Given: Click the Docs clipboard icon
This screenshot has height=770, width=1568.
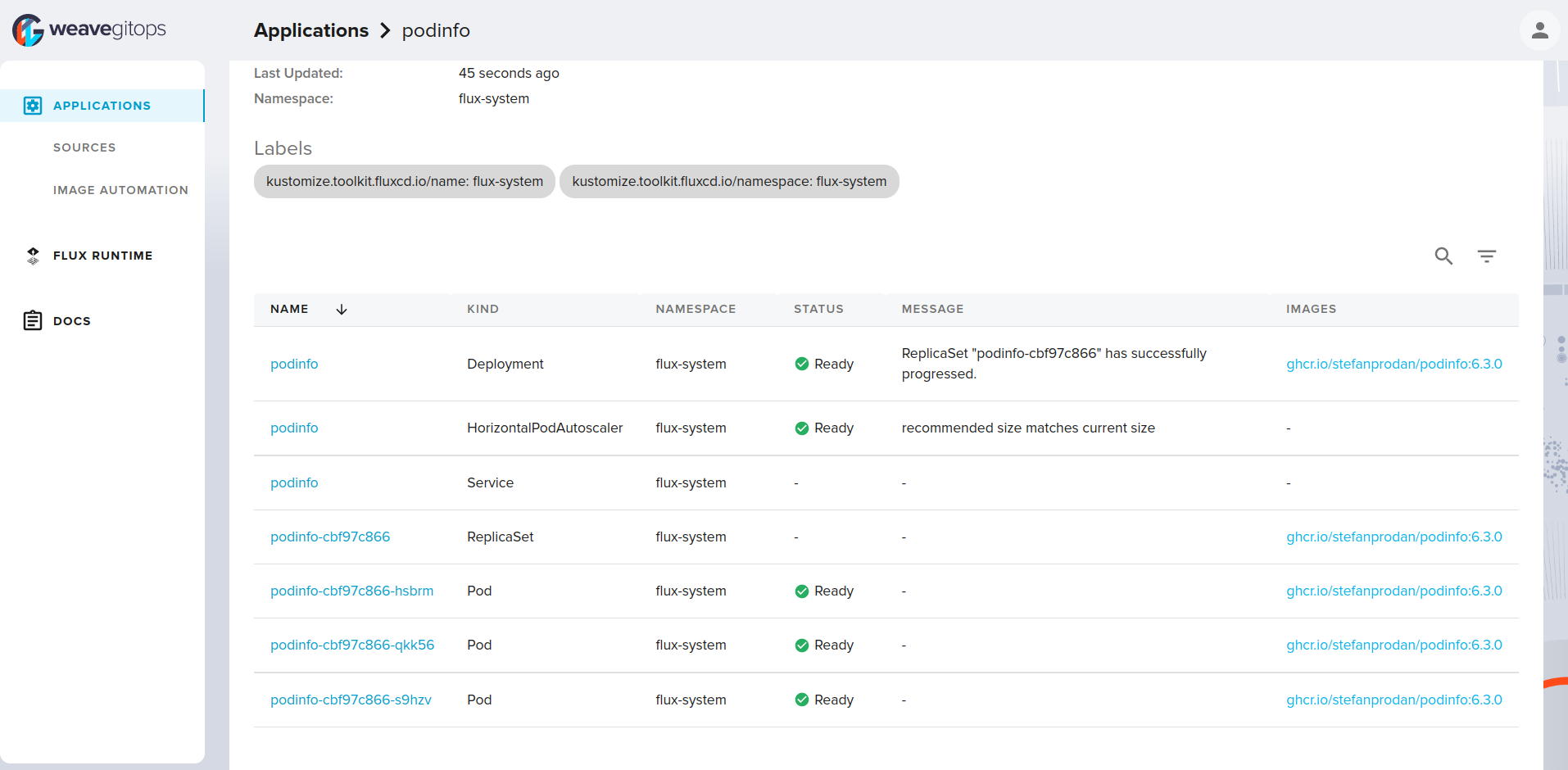Looking at the screenshot, I should click(33, 320).
